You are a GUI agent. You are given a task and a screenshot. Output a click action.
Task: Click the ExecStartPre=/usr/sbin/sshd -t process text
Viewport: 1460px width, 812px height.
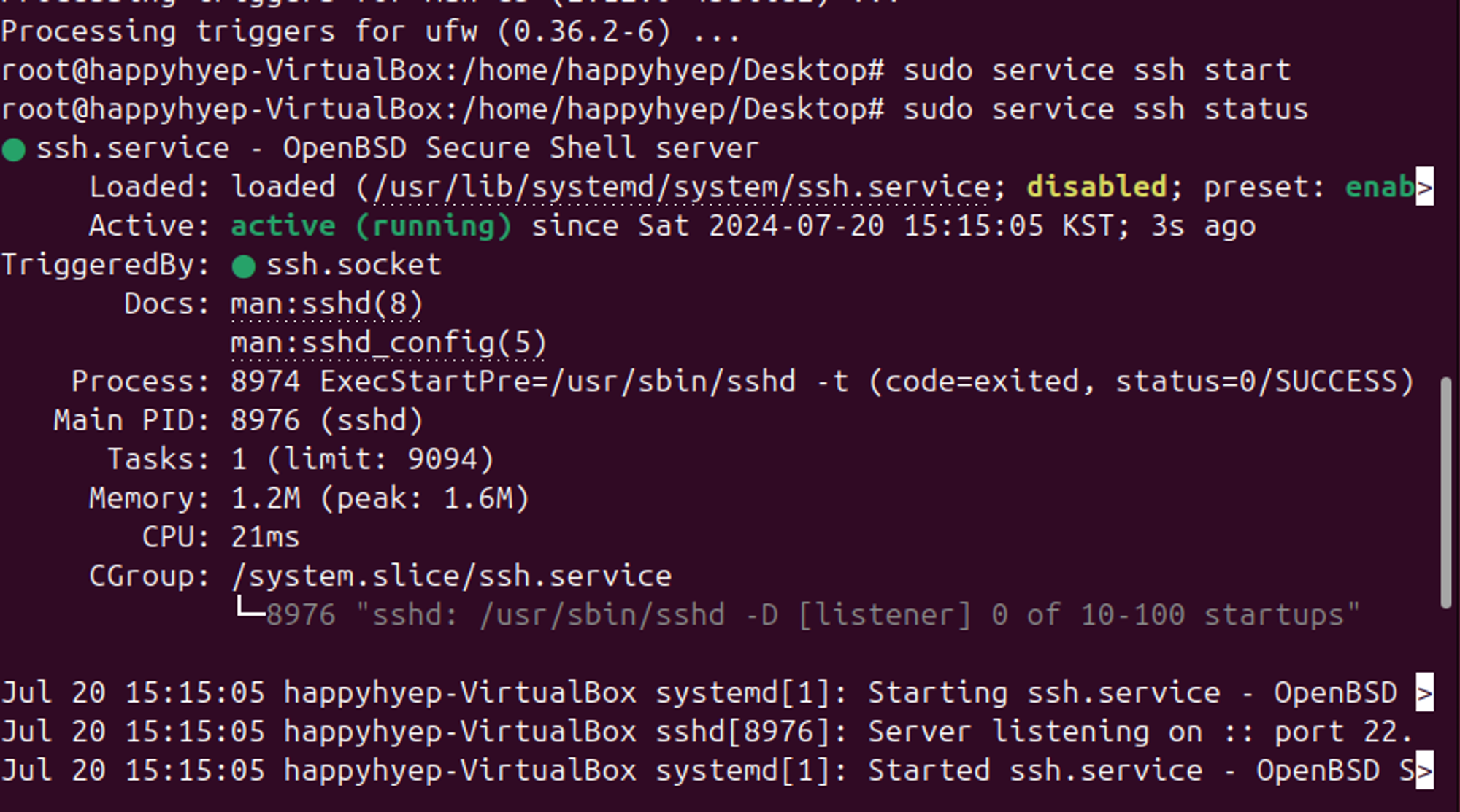coord(584,382)
